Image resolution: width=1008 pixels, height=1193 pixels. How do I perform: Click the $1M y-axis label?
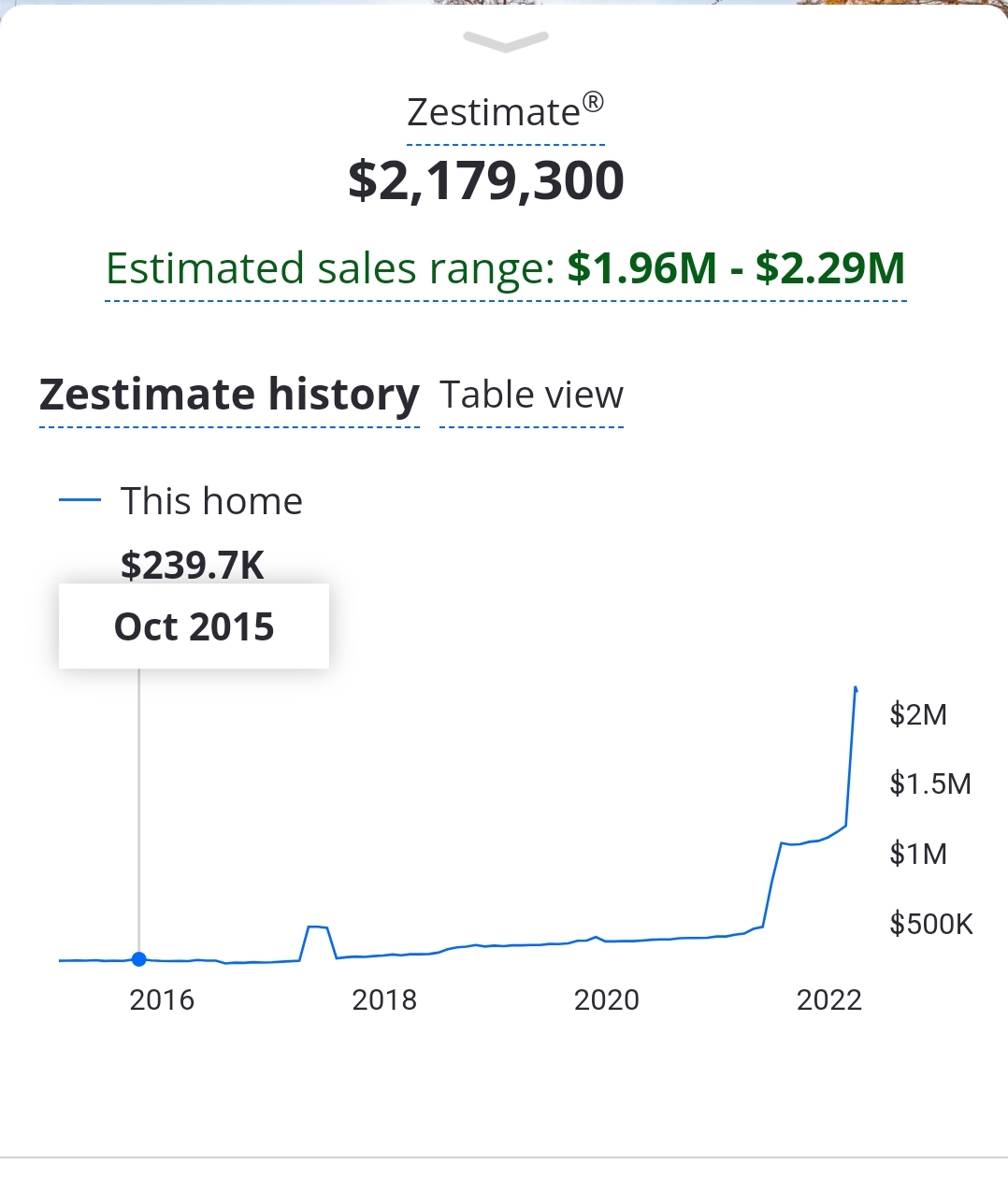pyautogui.click(x=918, y=854)
